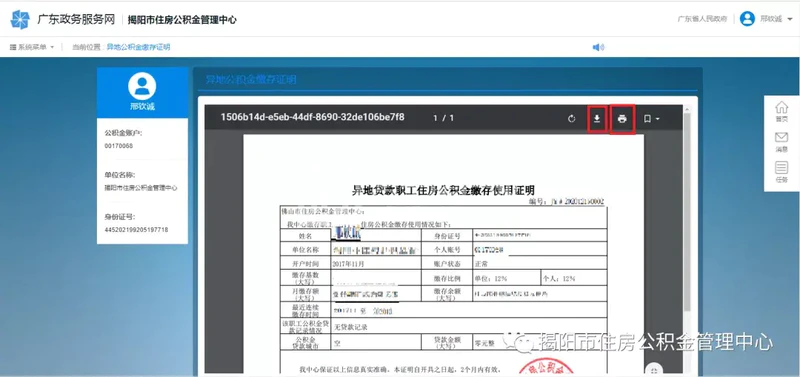800x377 pixels.
Task: Click the certificate title 异地贷款职工住房公积金缴存使用证明
Action: (x=443, y=190)
